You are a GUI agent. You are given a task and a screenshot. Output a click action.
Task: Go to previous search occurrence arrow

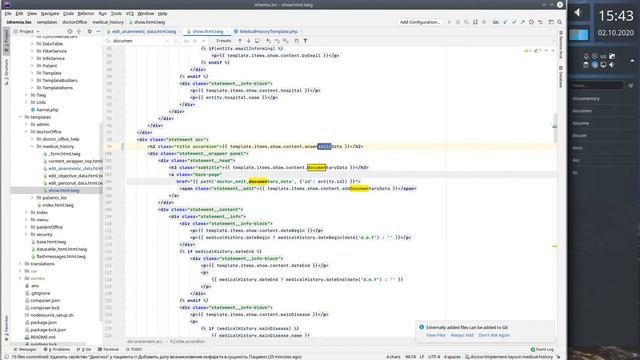pos(240,41)
